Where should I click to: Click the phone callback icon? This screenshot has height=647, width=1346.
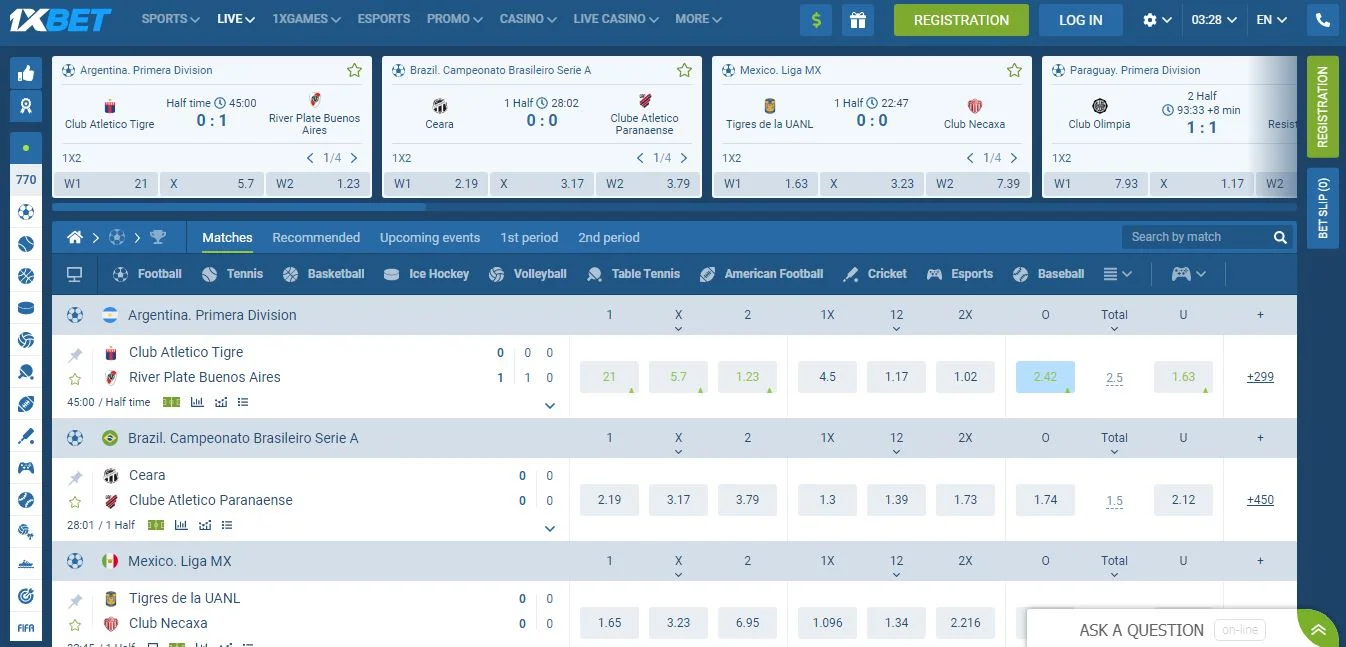1323,20
